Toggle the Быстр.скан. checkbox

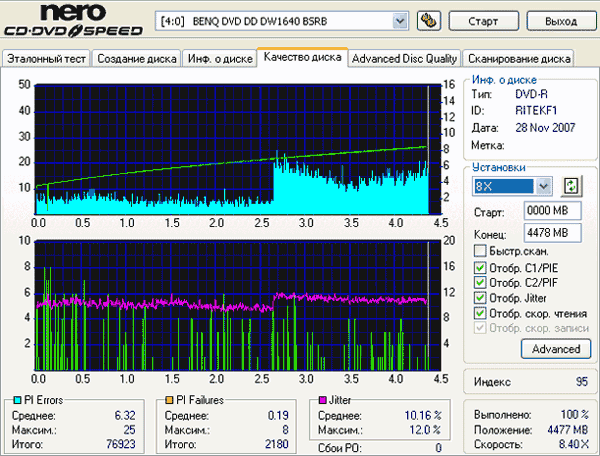click(x=480, y=251)
